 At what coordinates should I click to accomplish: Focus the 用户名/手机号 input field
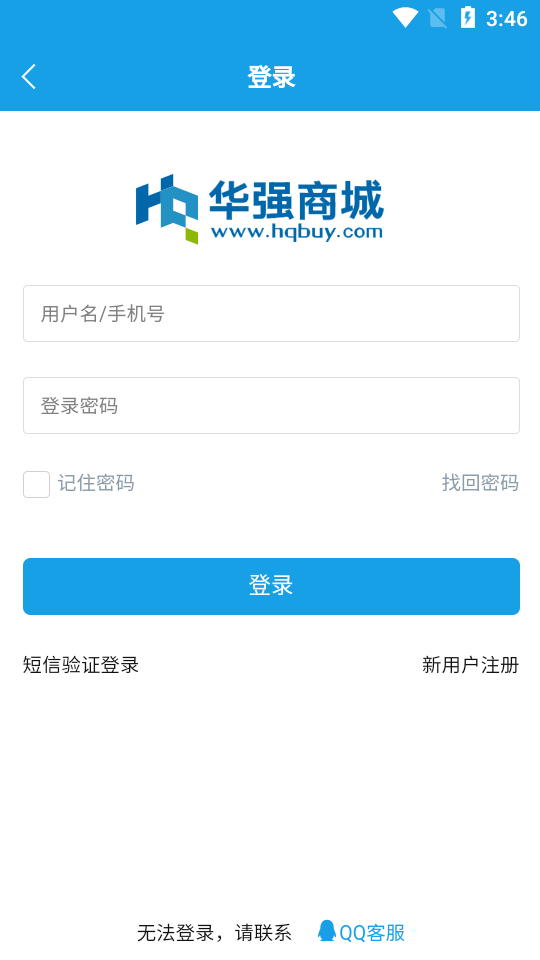(x=271, y=313)
